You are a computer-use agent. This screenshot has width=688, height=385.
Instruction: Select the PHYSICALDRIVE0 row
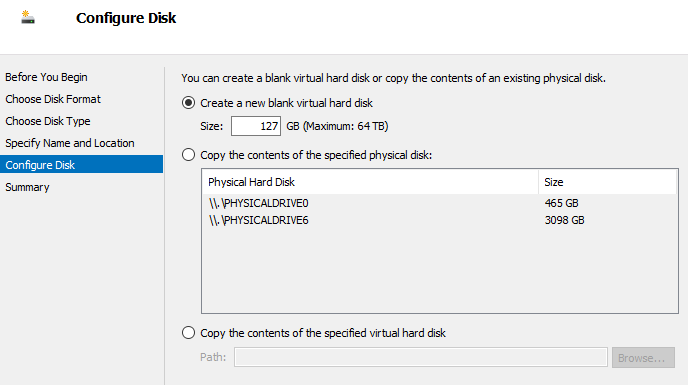(x=440, y=203)
